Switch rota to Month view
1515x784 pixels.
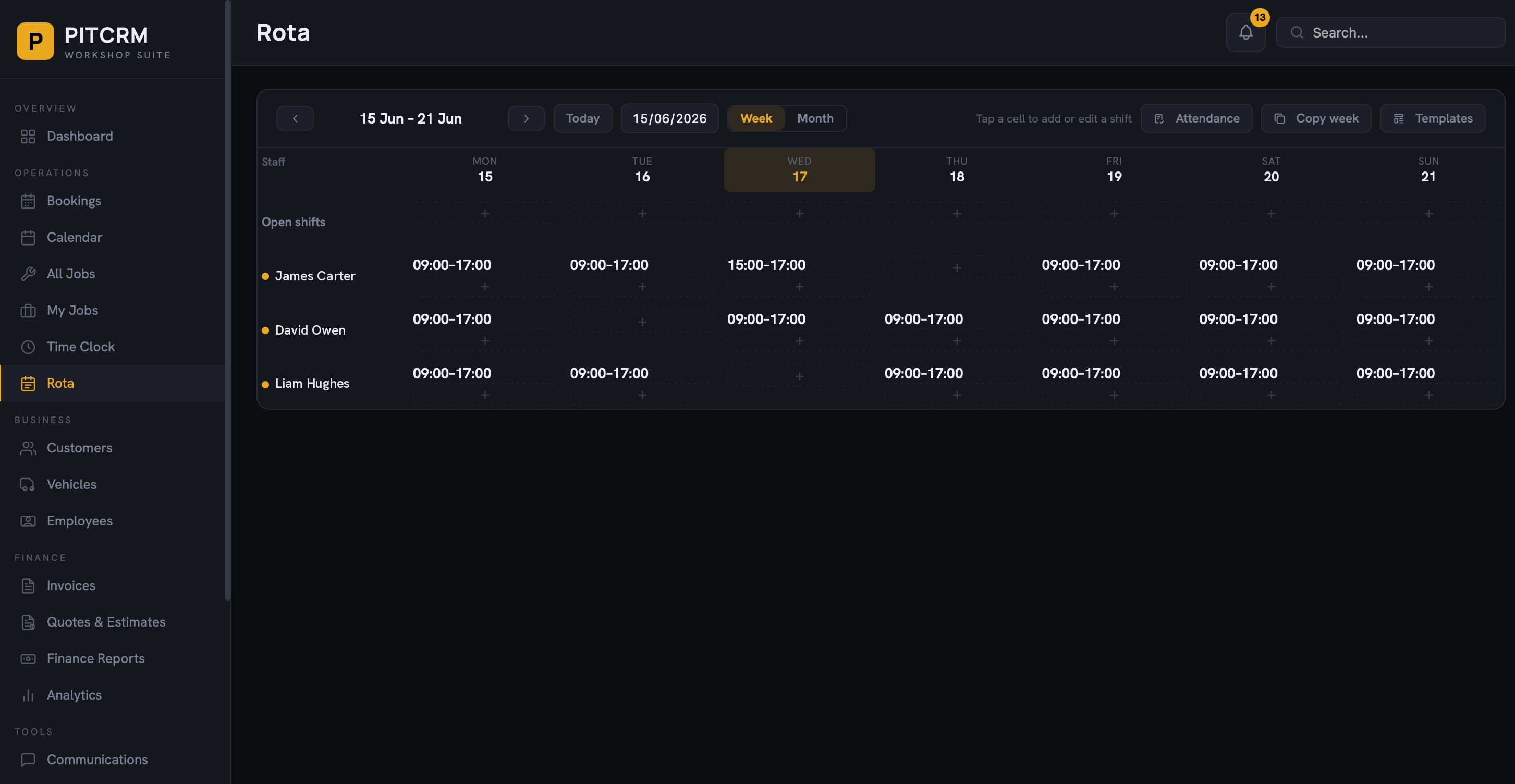coord(815,118)
